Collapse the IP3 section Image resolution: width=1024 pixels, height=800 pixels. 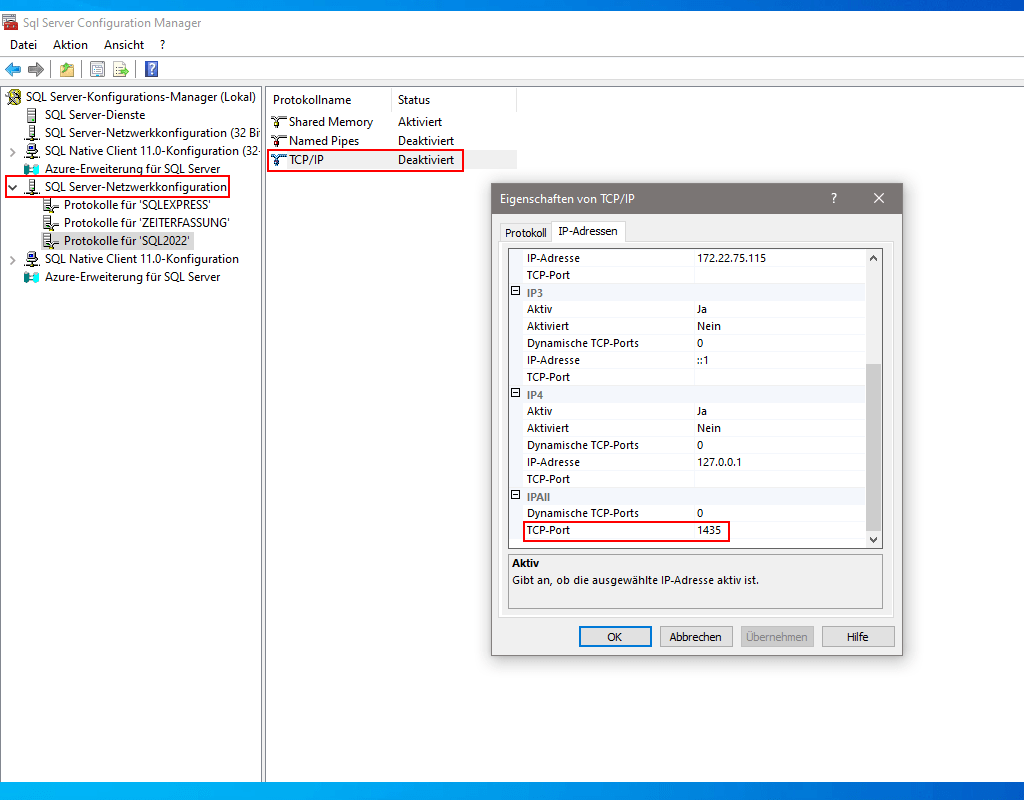point(516,292)
